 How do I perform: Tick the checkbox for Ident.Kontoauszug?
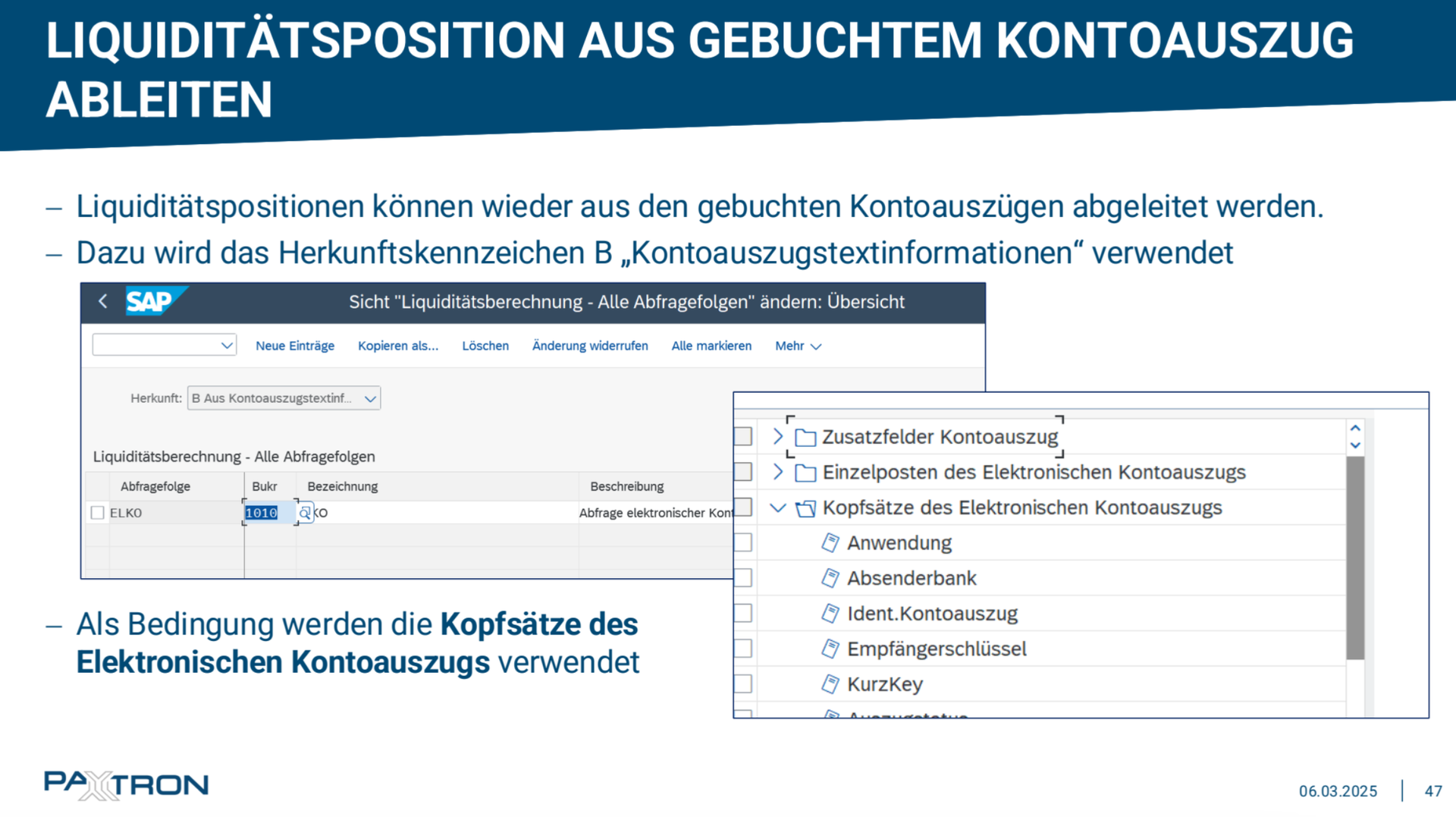(x=743, y=614)
